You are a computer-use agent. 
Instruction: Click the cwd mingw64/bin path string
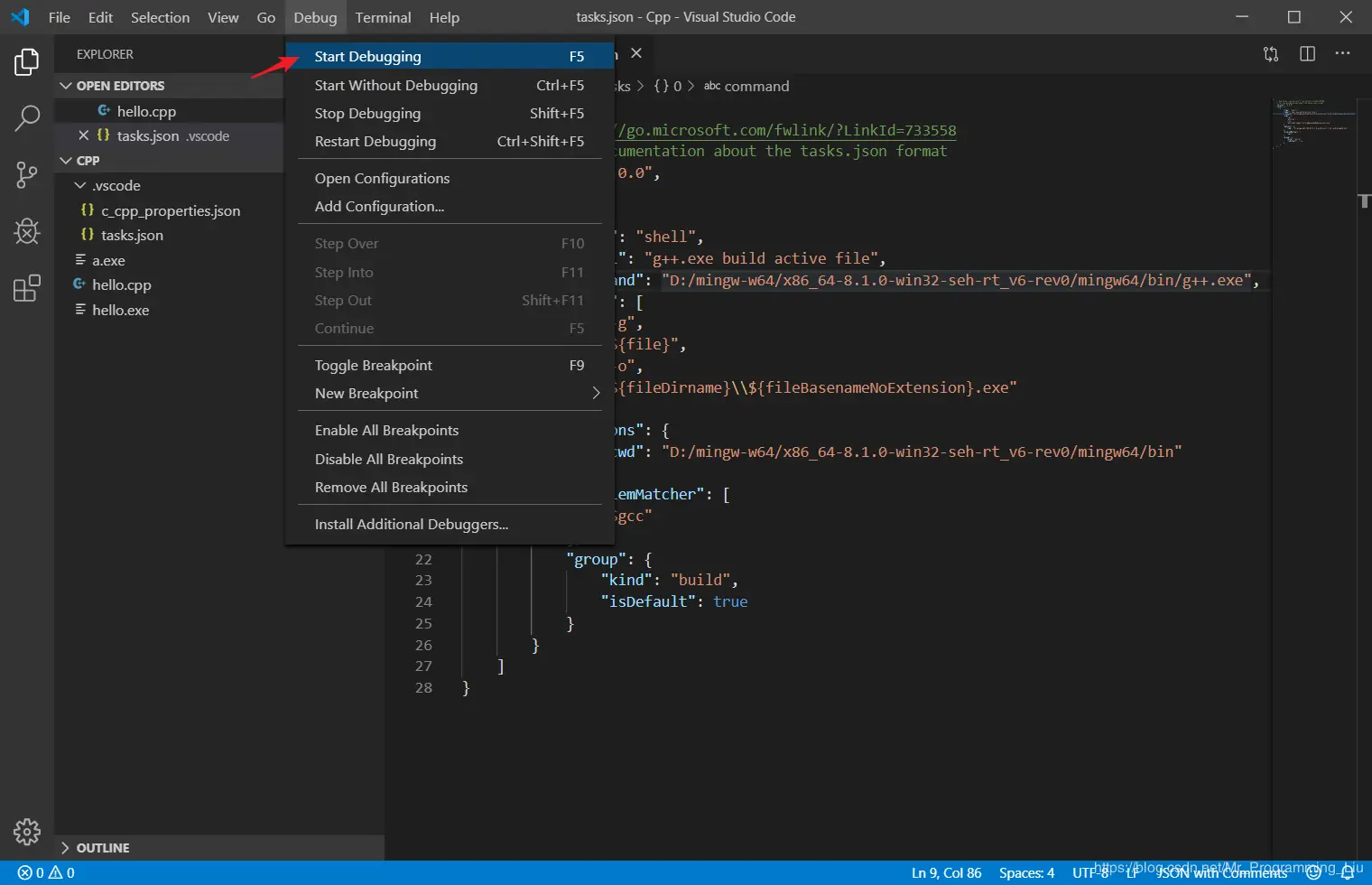[x=922, y=452]
